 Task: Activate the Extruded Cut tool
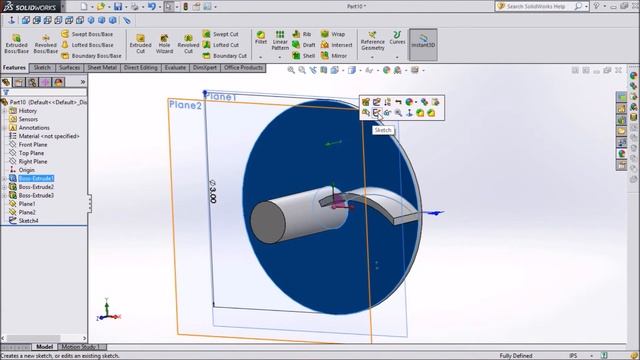click(x=140, y=44)
